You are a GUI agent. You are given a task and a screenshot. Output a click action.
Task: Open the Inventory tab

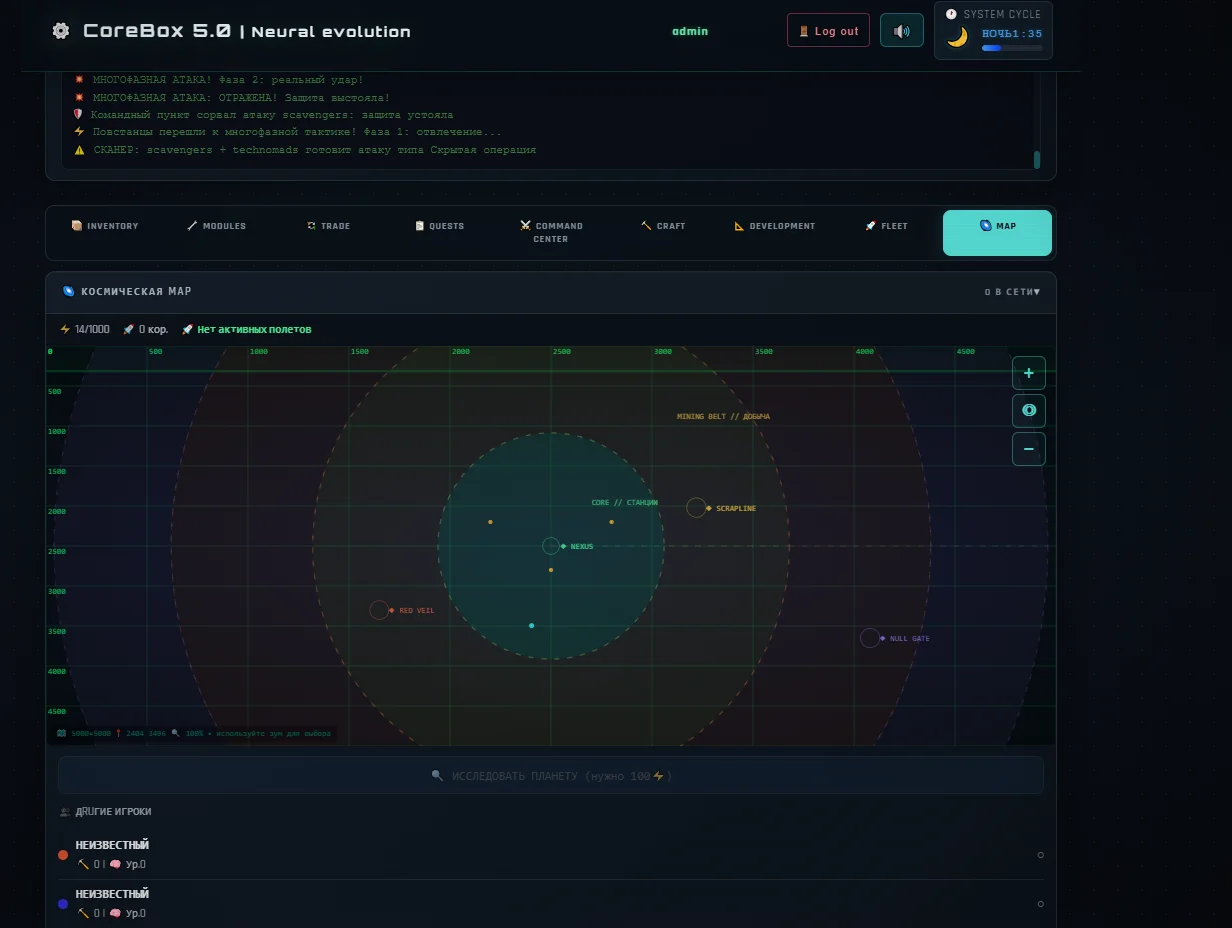pos(105,226)
